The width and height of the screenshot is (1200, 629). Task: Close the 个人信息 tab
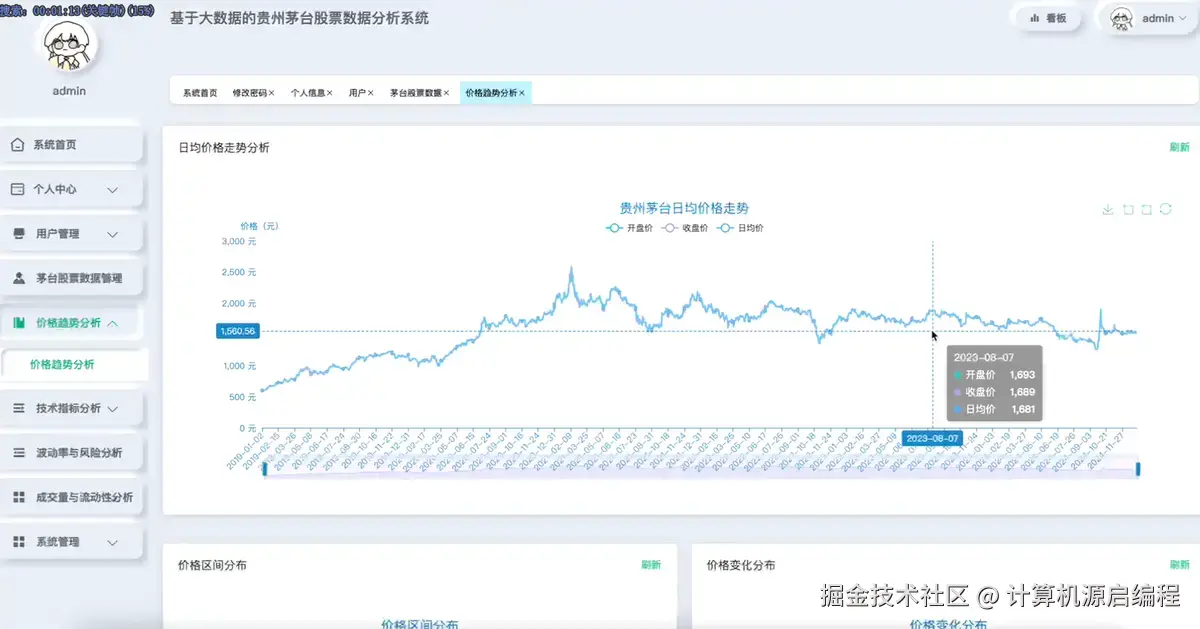[x=330, y=93]
